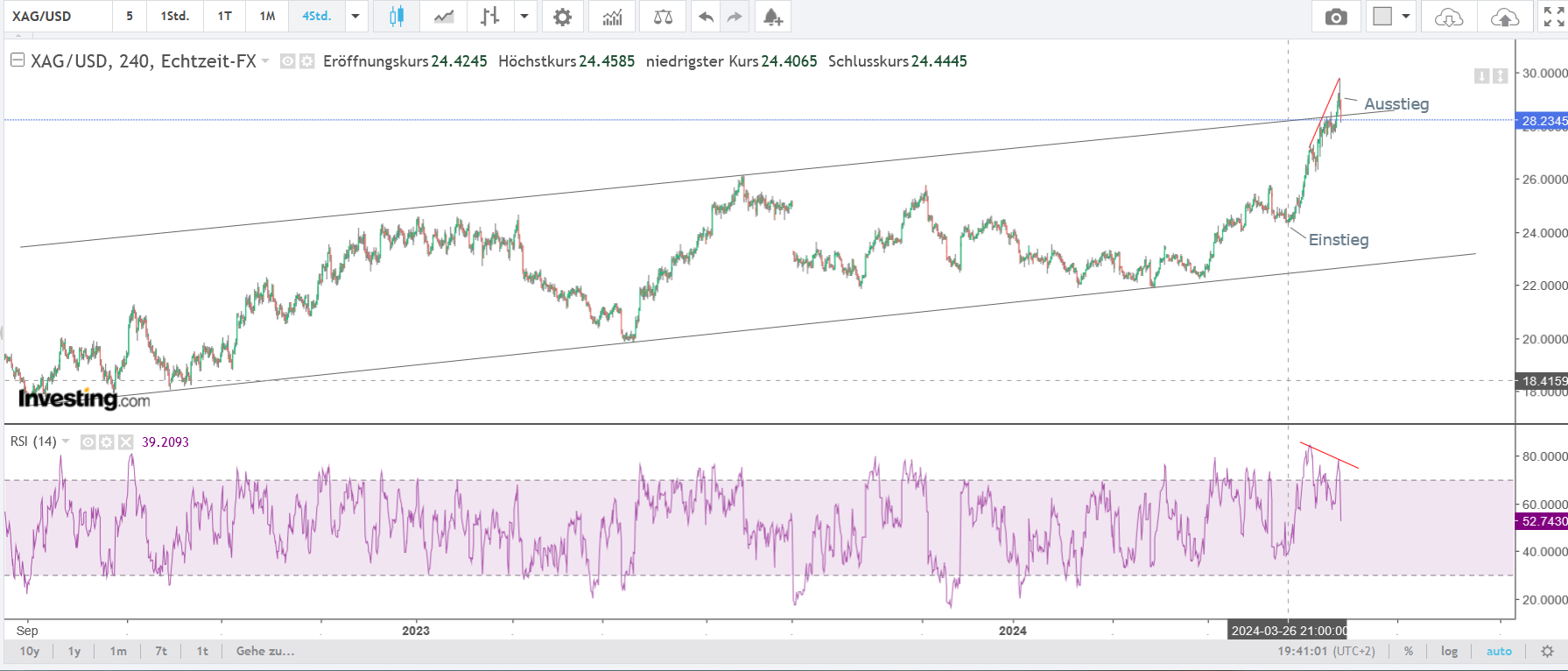
Task: Take a chart snapshot with camera icon
Action: click(1336, 17)
